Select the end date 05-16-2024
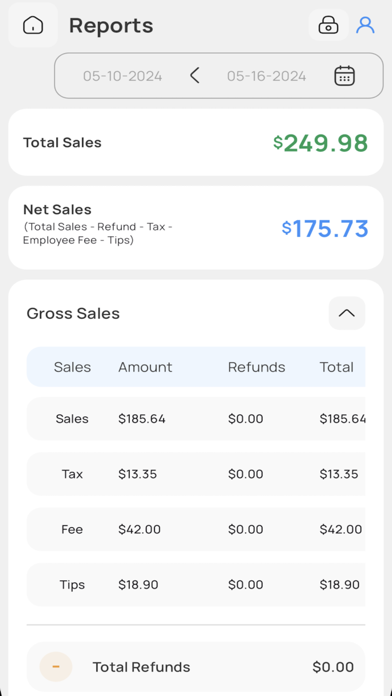This screenshot has height=696, width=392. [266, 76]
